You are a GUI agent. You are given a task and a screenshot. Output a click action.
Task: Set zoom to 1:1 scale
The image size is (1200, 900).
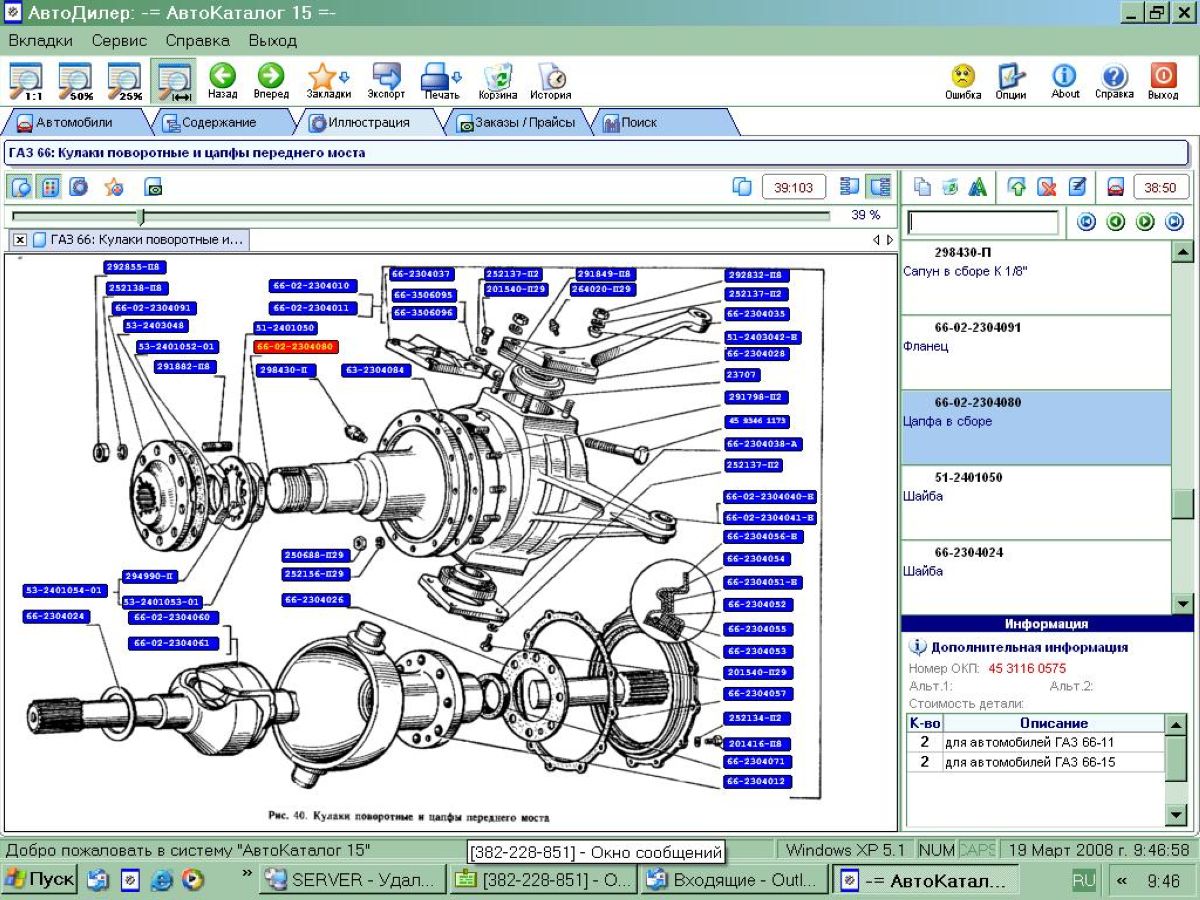[x=25, y=80]
